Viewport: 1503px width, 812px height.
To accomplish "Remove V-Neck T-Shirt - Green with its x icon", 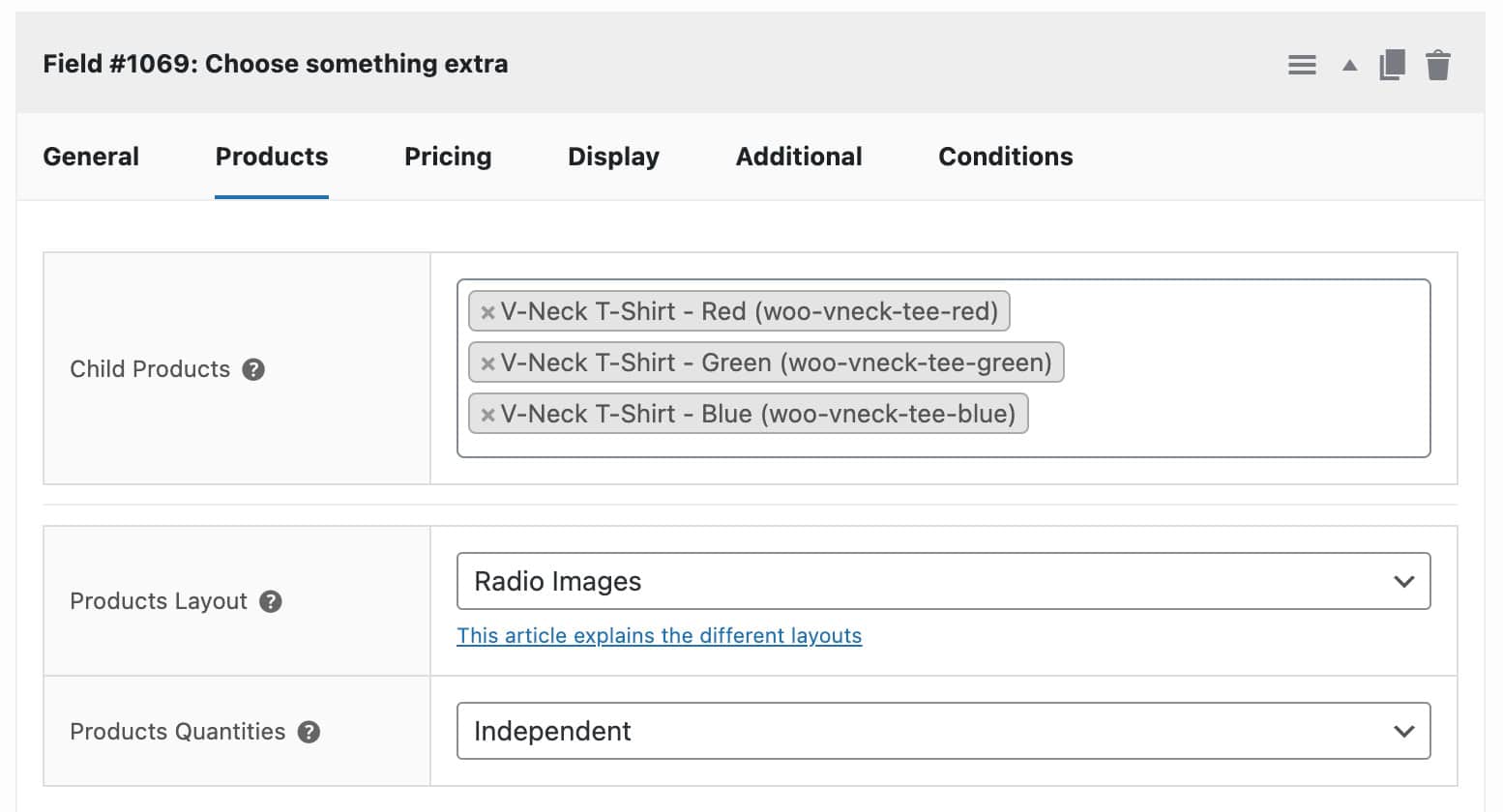I will click(486, 362).
